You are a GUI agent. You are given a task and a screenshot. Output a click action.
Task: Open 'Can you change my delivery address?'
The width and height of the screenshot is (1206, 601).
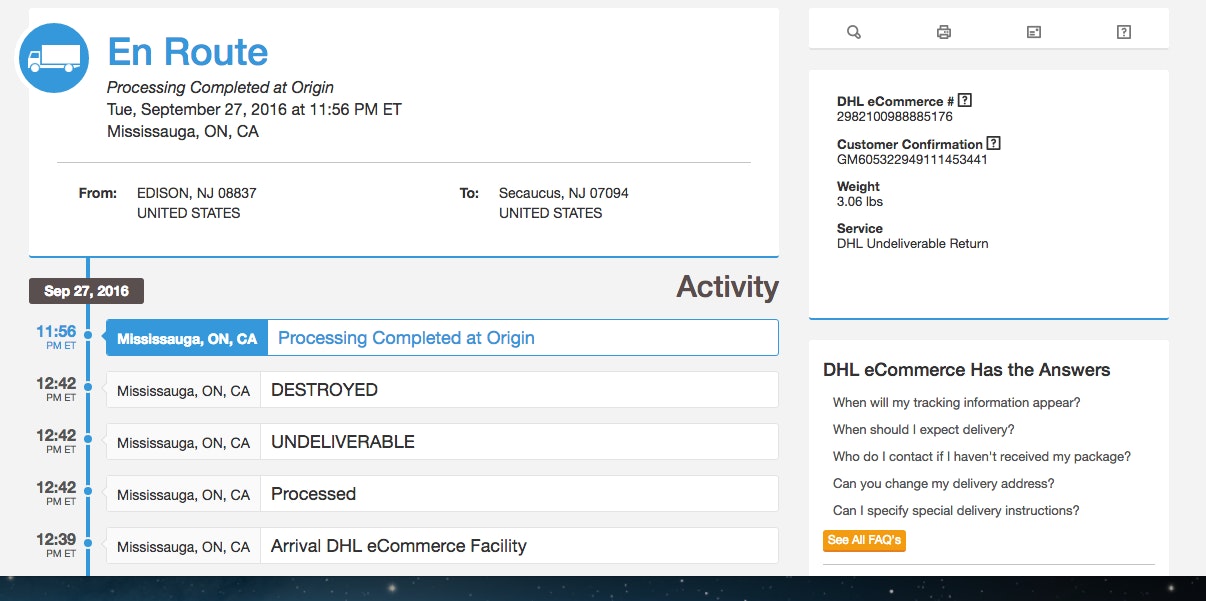(943, 483)
